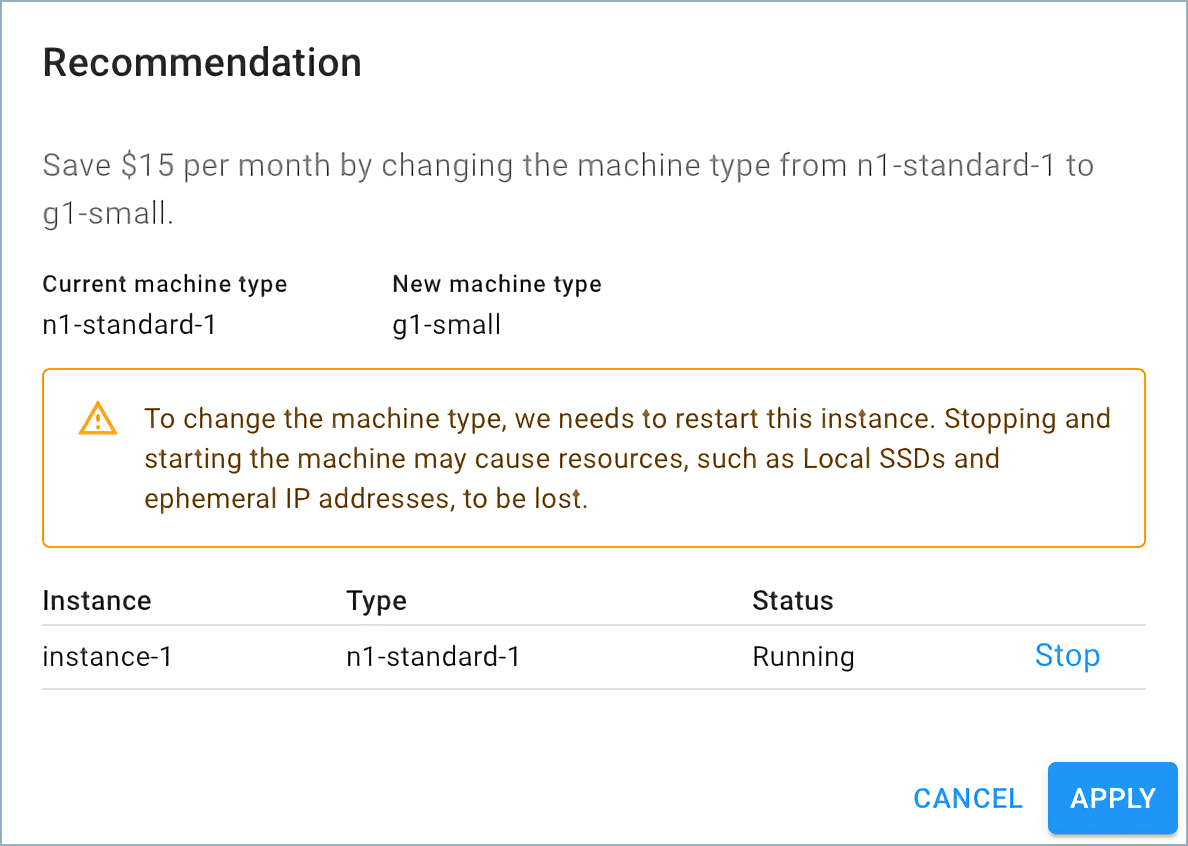The image size is (1188, 846).
Task: Click the Type column header
Action: (x=376, y=601)
